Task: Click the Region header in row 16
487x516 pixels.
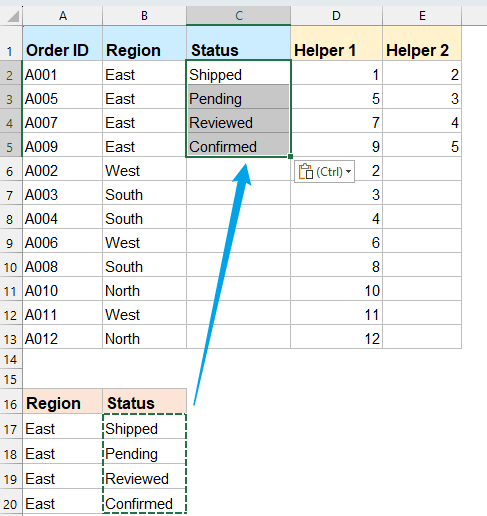Action: 63,401
